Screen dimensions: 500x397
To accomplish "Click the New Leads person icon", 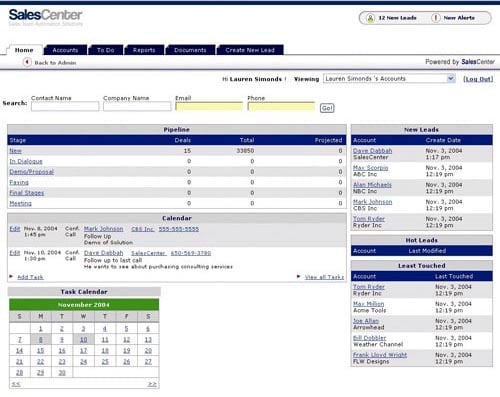I will 370,18.
